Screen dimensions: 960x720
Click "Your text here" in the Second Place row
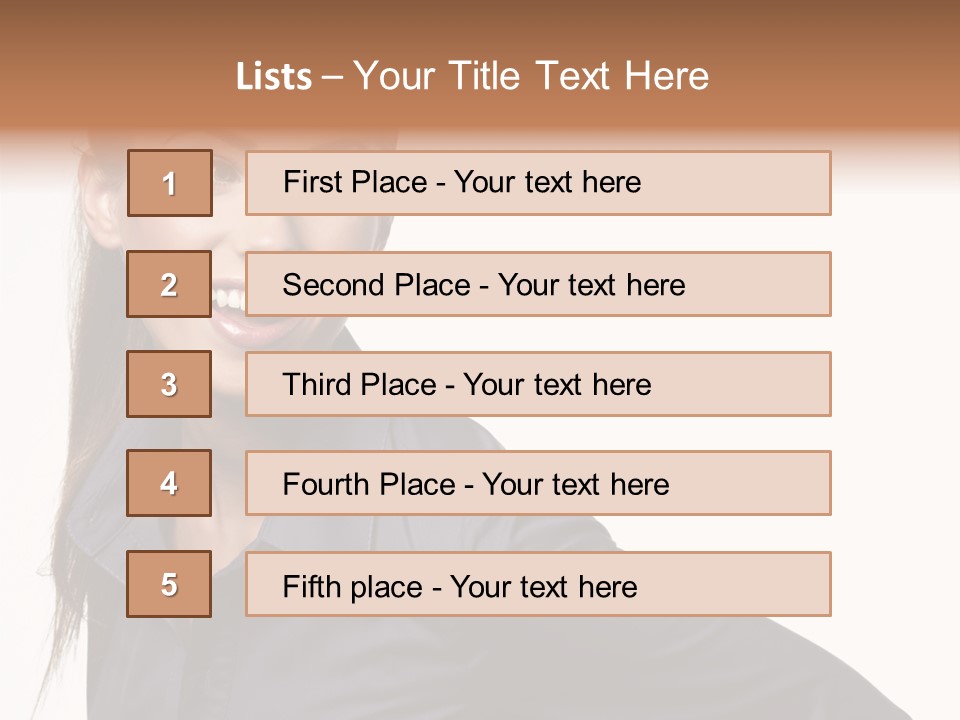[591, 285]
